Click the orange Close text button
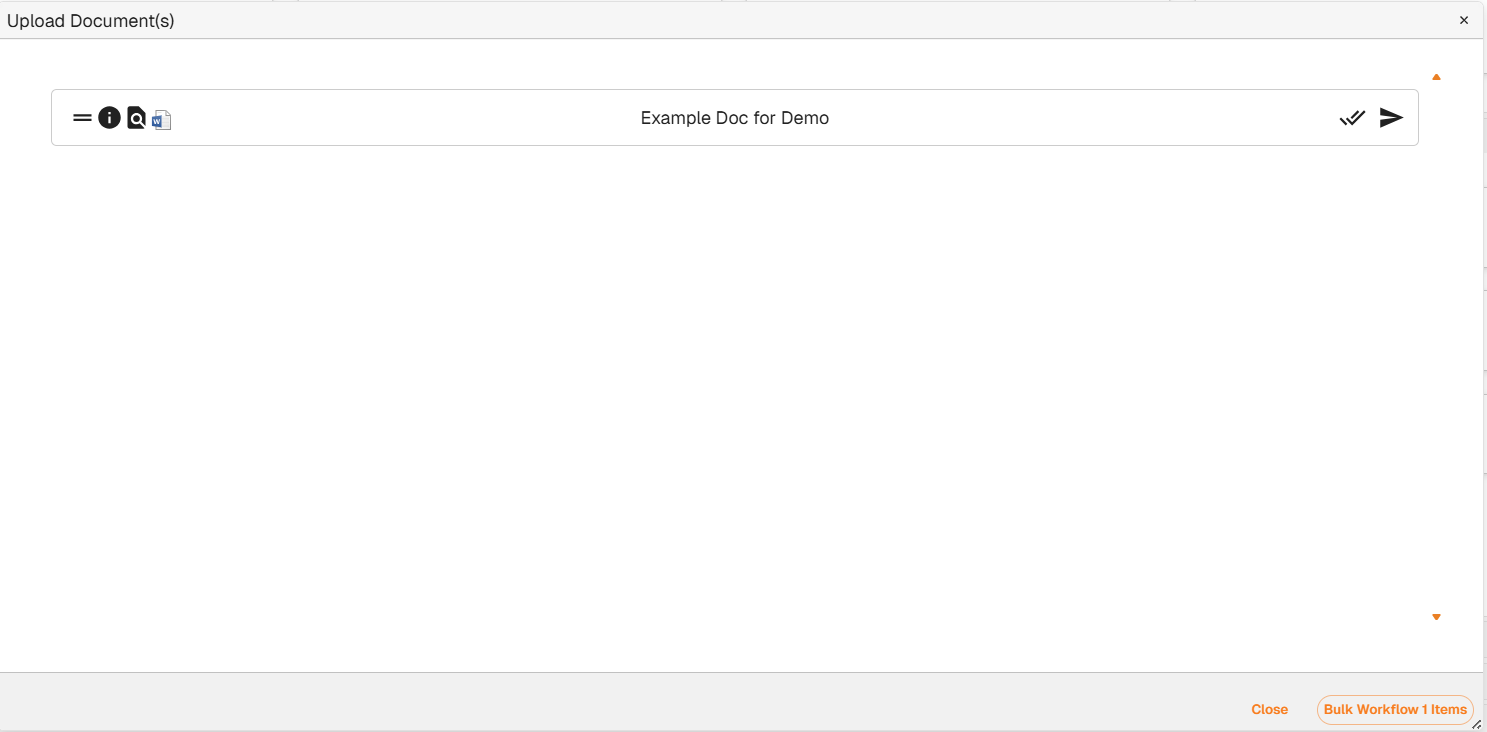The image size is (1487, 732). [x=1269, y=709]
